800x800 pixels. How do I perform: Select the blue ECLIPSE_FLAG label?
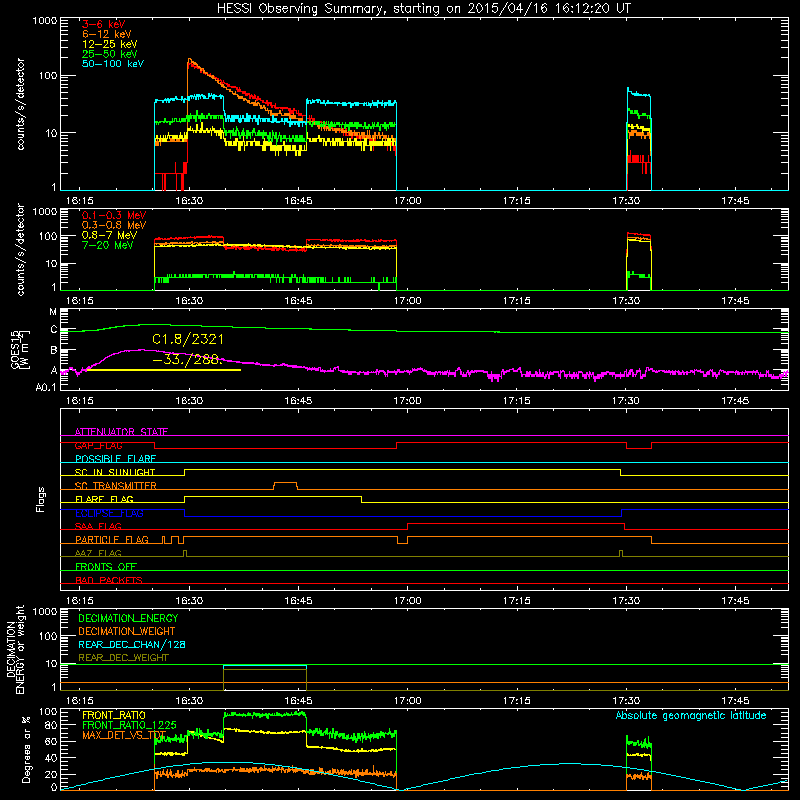[x=109, y=513]
